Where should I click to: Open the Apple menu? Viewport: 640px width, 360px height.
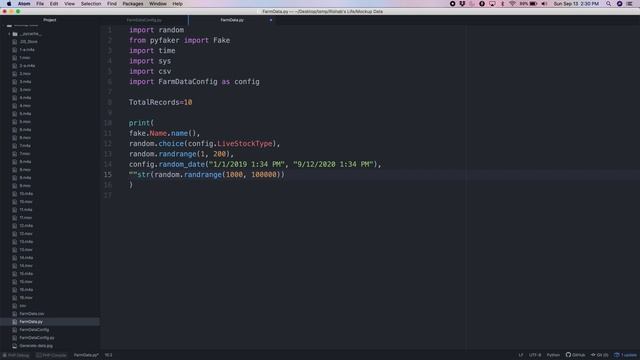tap(9, 4)
